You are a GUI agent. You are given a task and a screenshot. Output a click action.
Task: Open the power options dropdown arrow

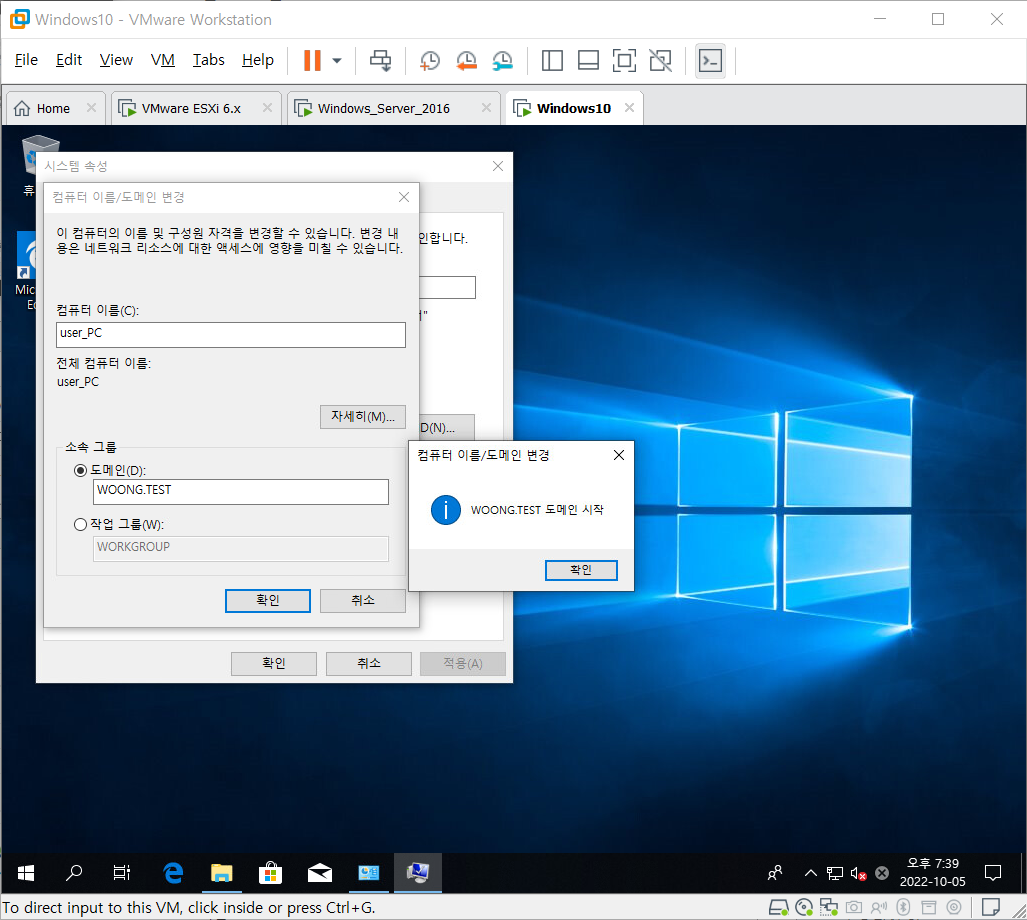[x=337, y=60]
